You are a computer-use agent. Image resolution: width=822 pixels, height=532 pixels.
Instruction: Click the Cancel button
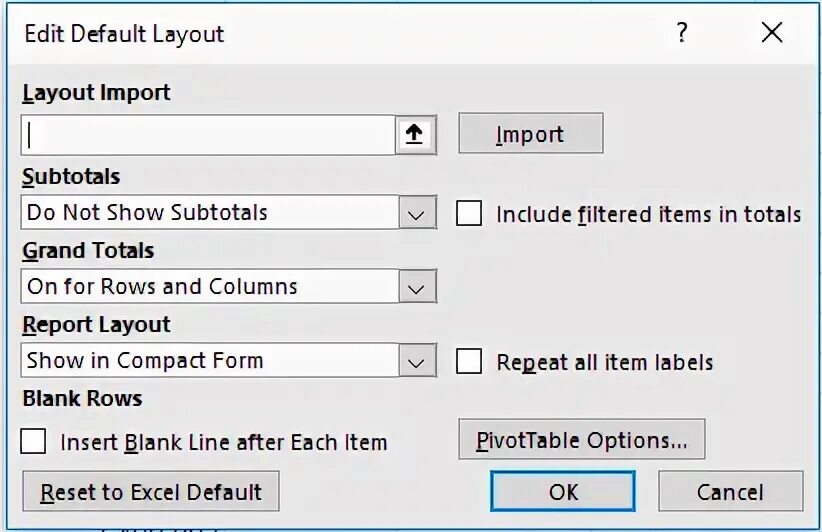coord(730,491)
